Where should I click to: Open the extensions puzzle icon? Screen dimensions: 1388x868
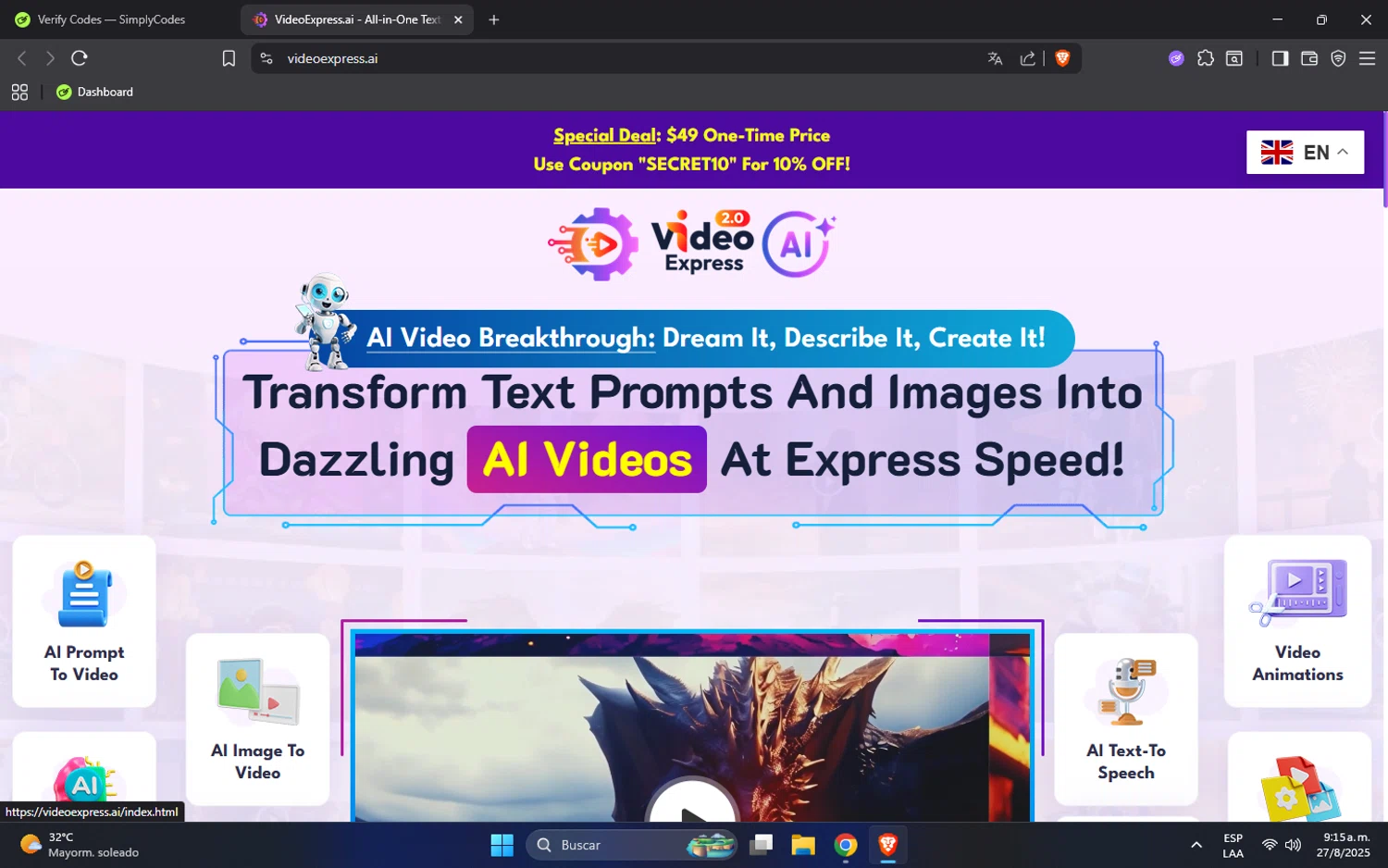point(1206,58)
